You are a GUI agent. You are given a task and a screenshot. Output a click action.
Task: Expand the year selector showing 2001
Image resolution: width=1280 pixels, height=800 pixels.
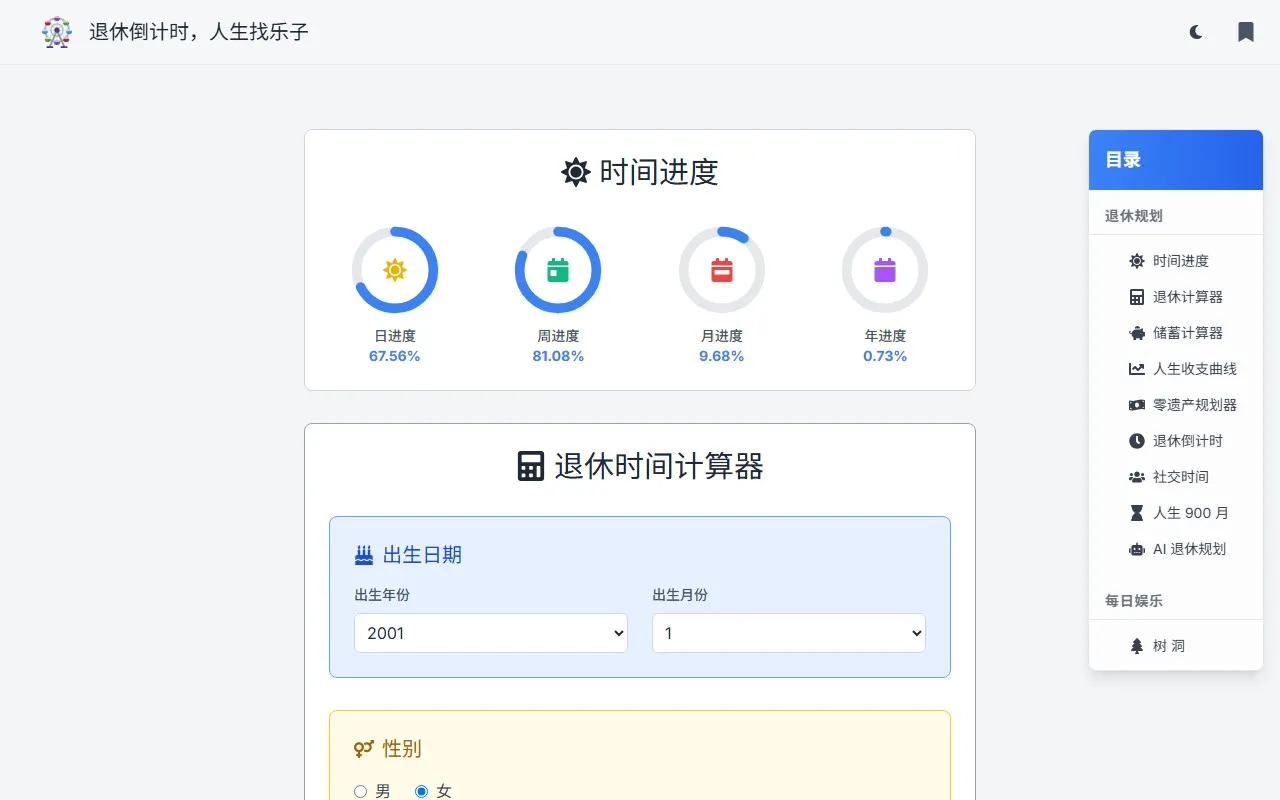click(490, 633)
